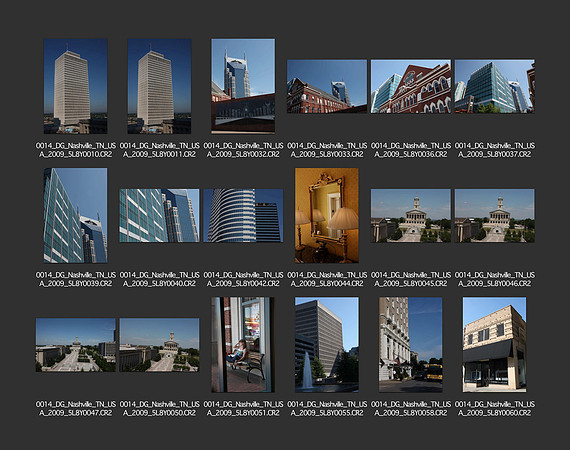Screen dimensions: 570x450
Task: Open the twin-spire skyscraper thumbnail 5L8Y0032
Action: (x=243, y=86)
